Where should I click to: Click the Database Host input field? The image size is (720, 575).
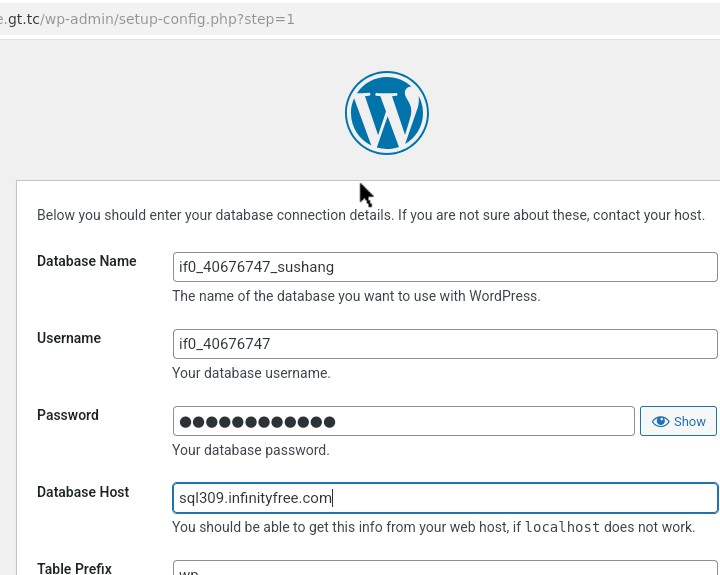(x=444, y=498)
